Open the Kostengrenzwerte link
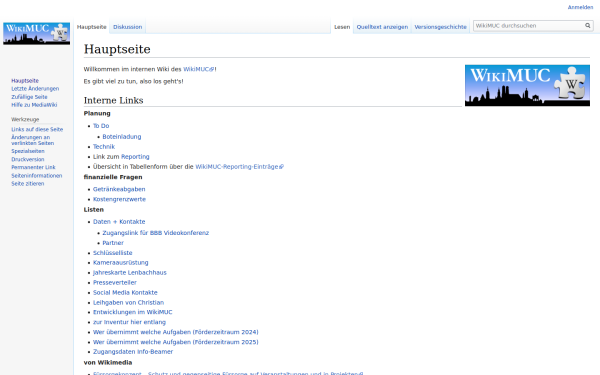600x375 pixels. point(119,199)
